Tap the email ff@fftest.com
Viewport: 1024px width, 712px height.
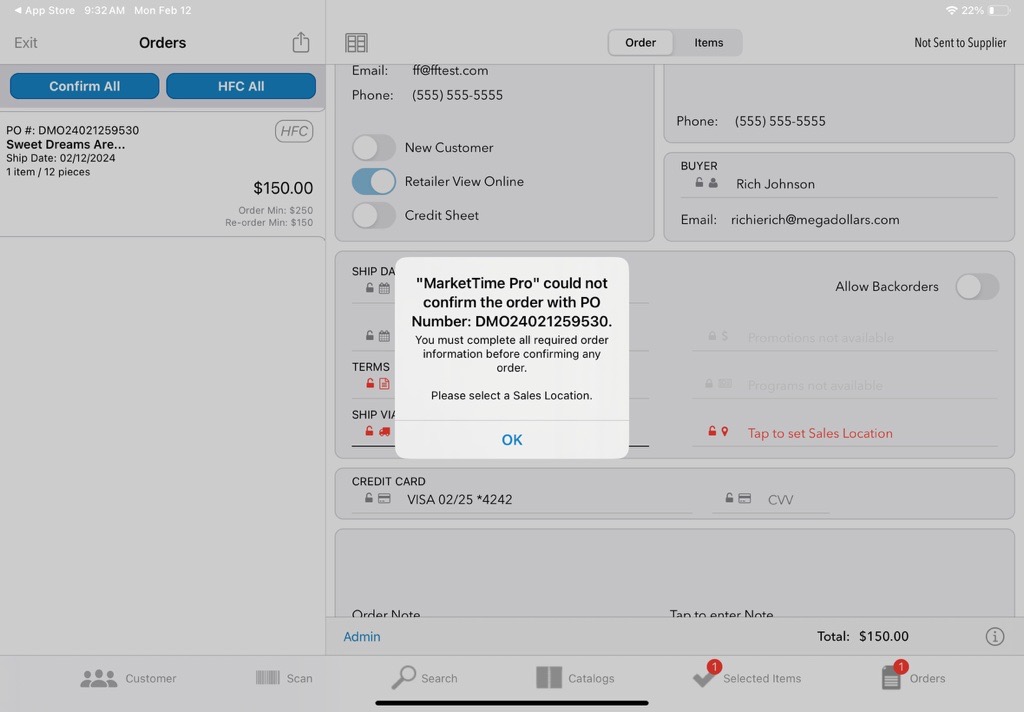coord(450,70)
